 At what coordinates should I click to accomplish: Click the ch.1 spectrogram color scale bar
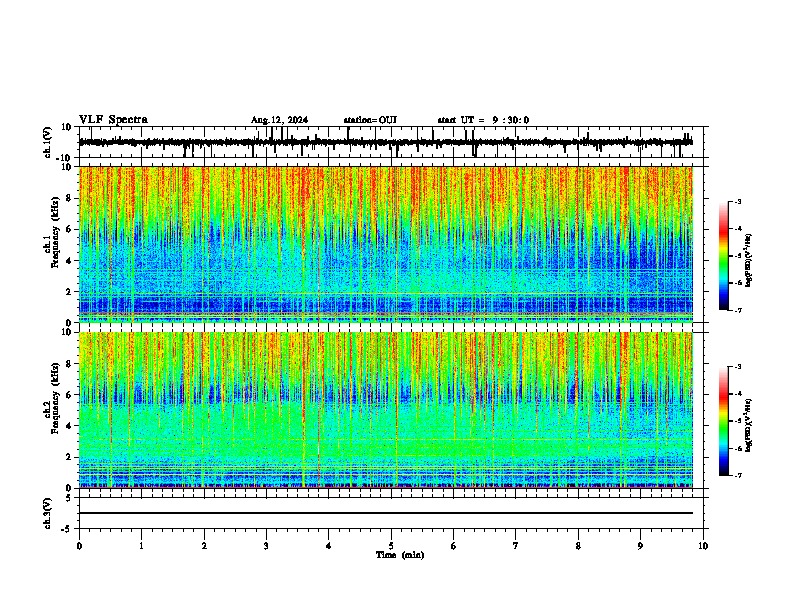coord(723,256)
